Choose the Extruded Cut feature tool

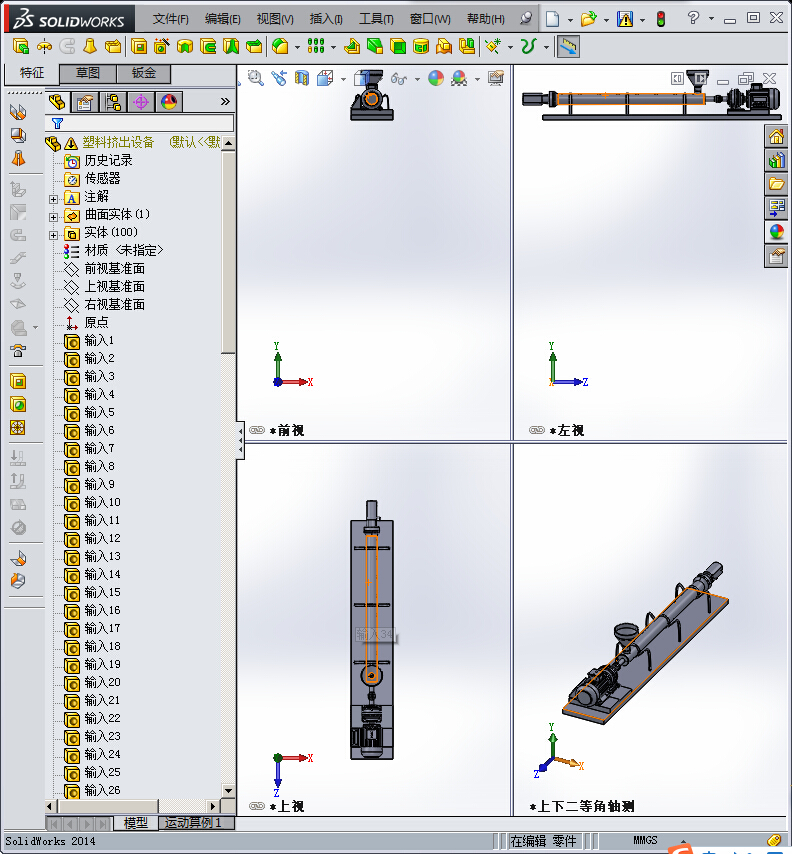[139, 46]
